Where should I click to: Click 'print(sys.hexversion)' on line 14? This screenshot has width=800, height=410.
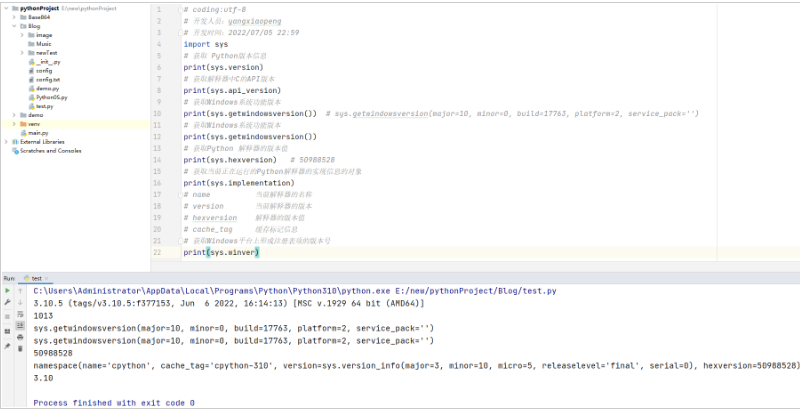[230, 160]
